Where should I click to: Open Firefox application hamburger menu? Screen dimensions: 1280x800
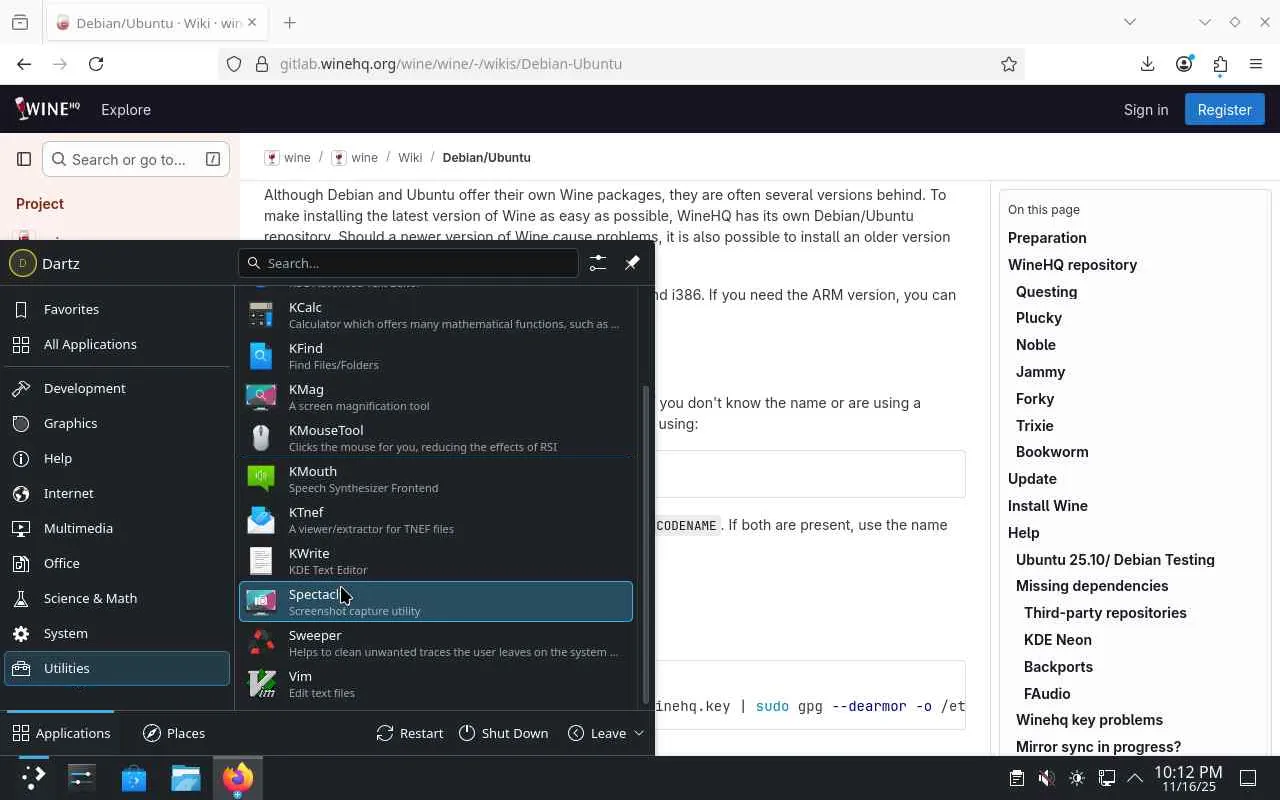pos(1256,64)
